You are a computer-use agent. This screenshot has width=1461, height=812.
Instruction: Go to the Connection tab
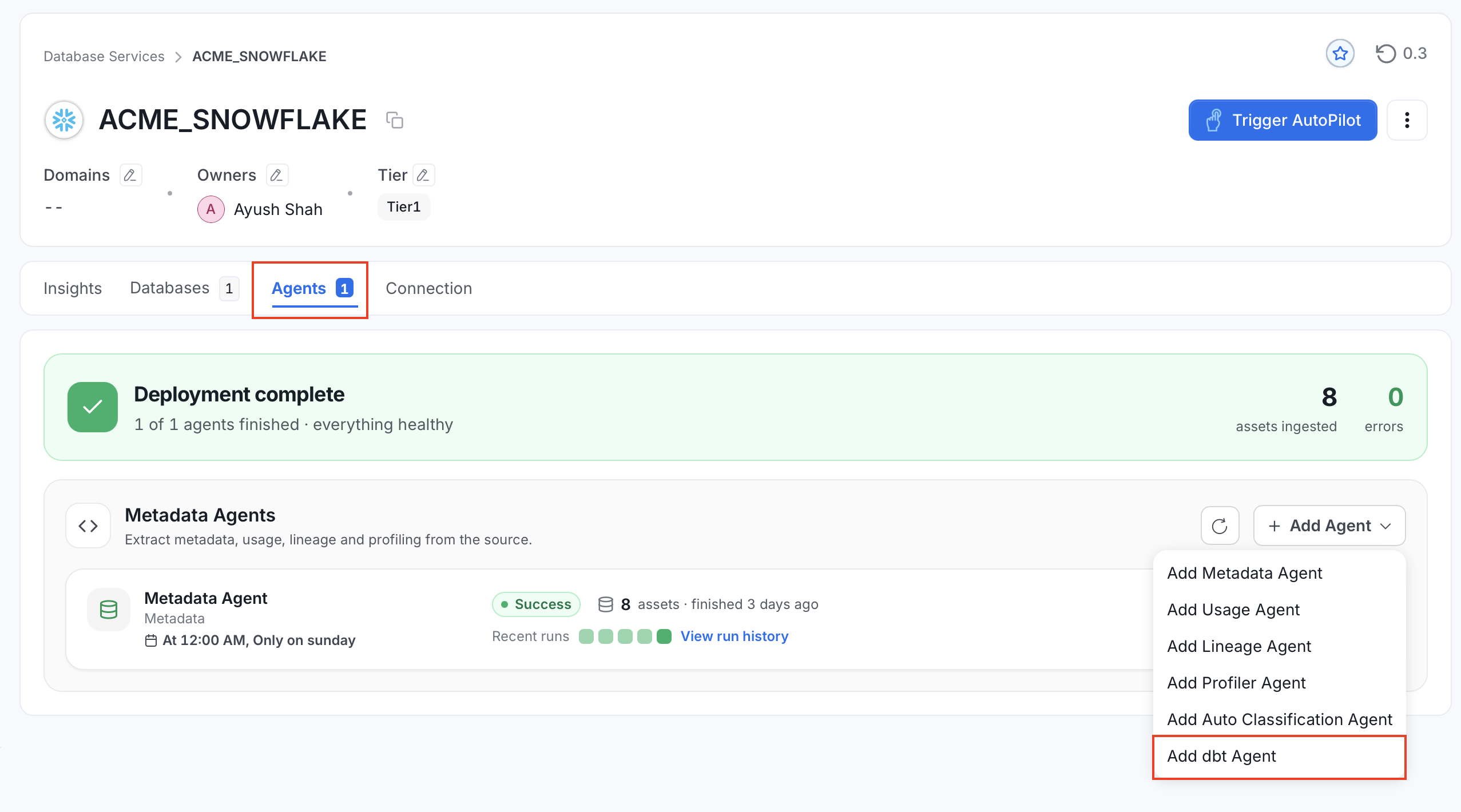point(429,288)
